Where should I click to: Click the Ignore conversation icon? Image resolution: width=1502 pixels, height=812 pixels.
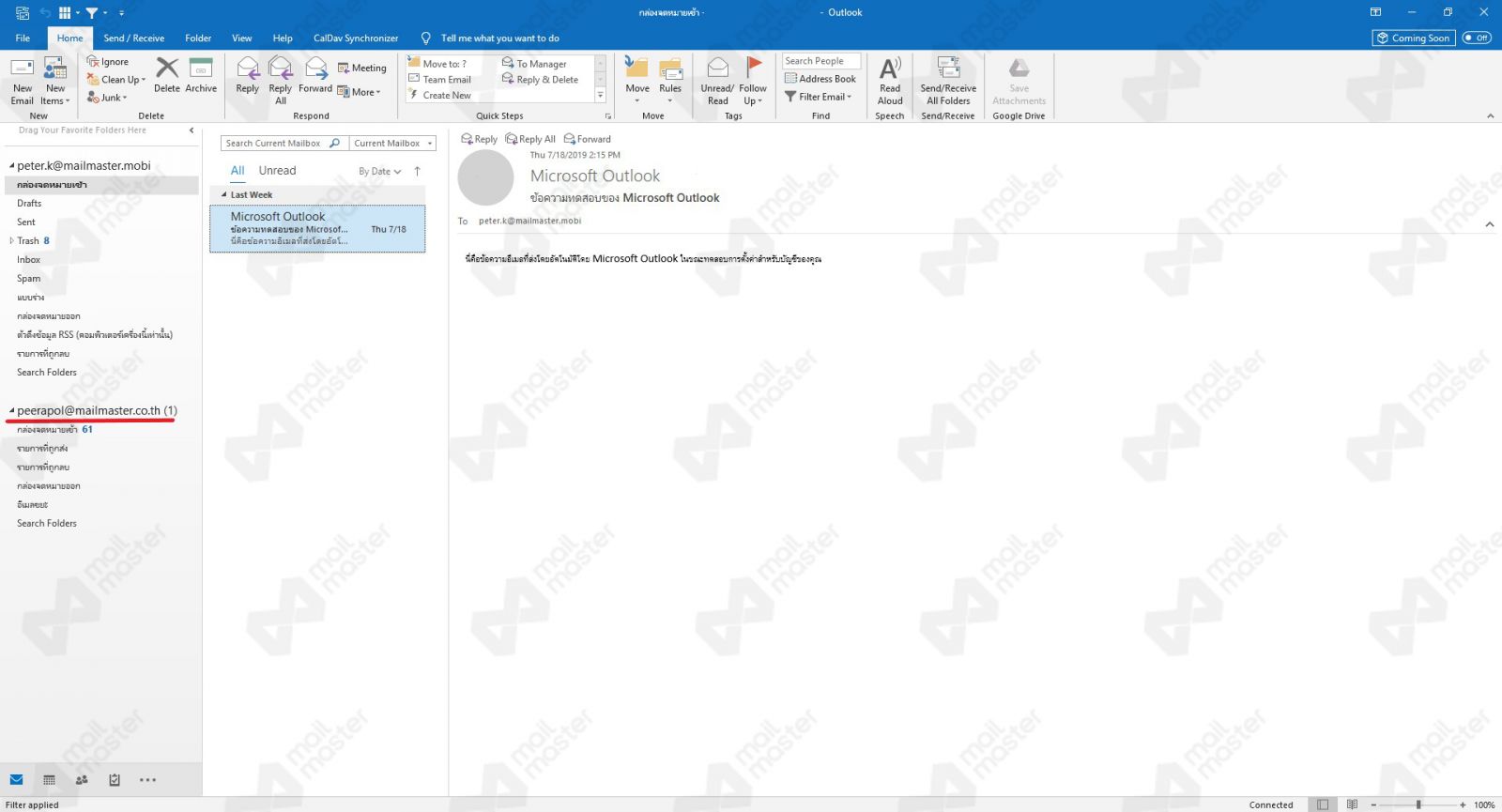[93, 62]
